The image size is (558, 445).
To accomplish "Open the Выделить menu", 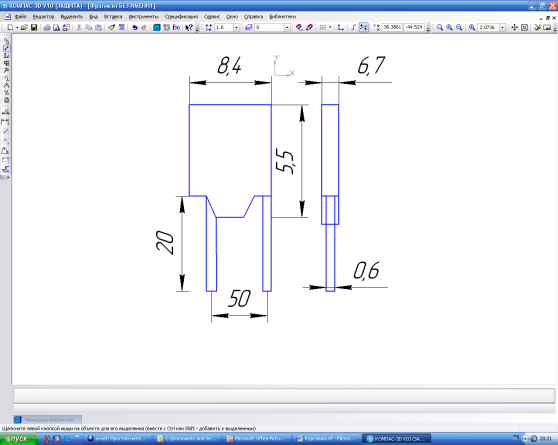I will coord(72,16).
